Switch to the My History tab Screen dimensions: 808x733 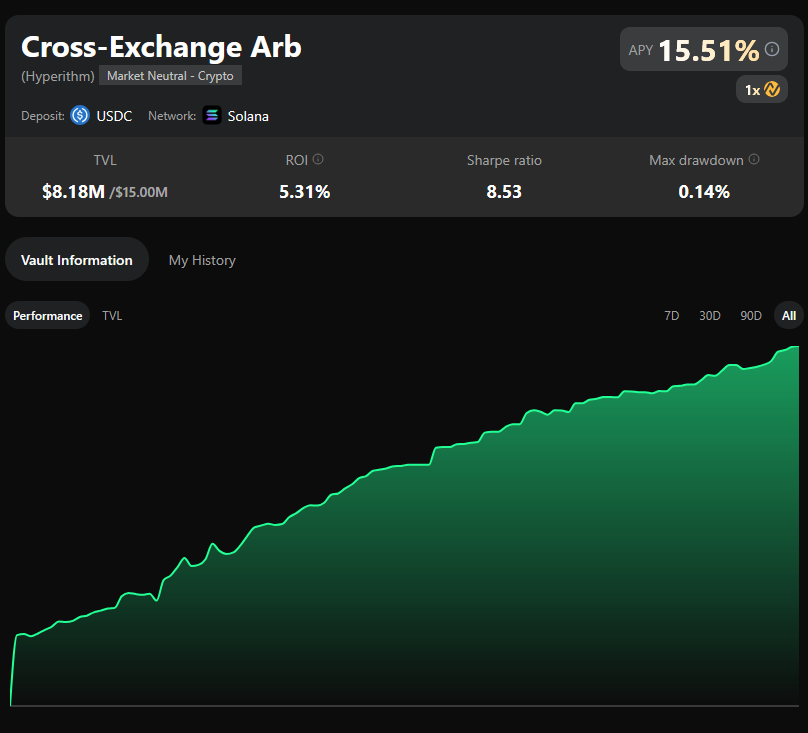tap(202, 260)
